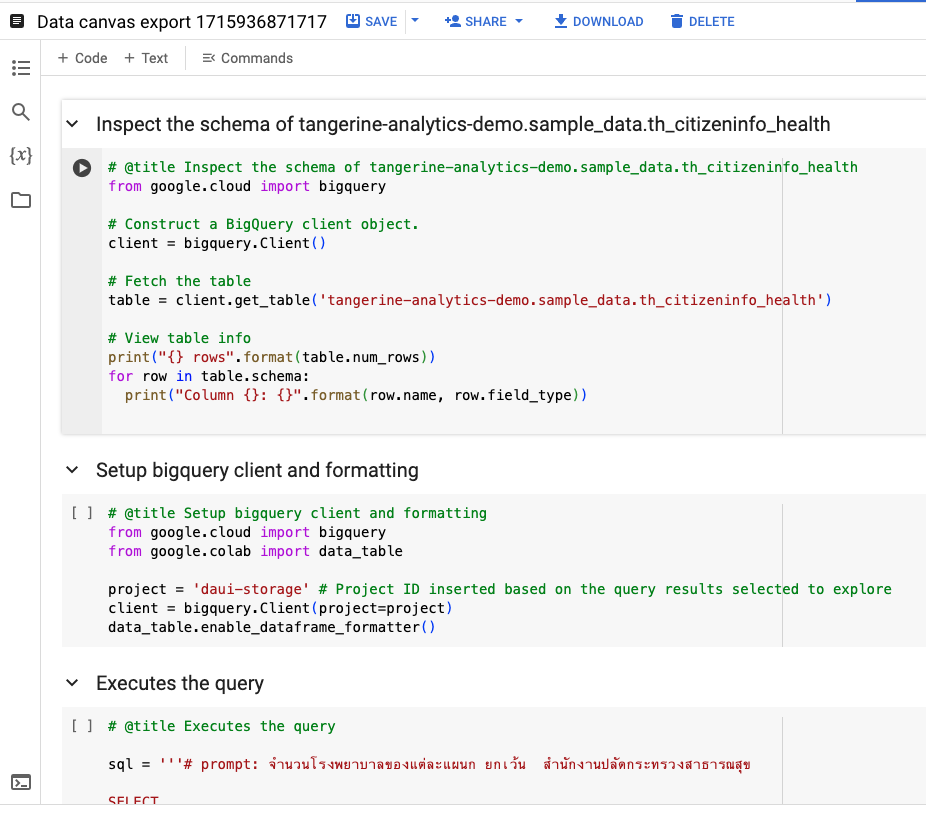The width and height of the screenshot is (926, 817).
Task: Click the 'Executes the query' heading text
Action: (x=180, y=683)
